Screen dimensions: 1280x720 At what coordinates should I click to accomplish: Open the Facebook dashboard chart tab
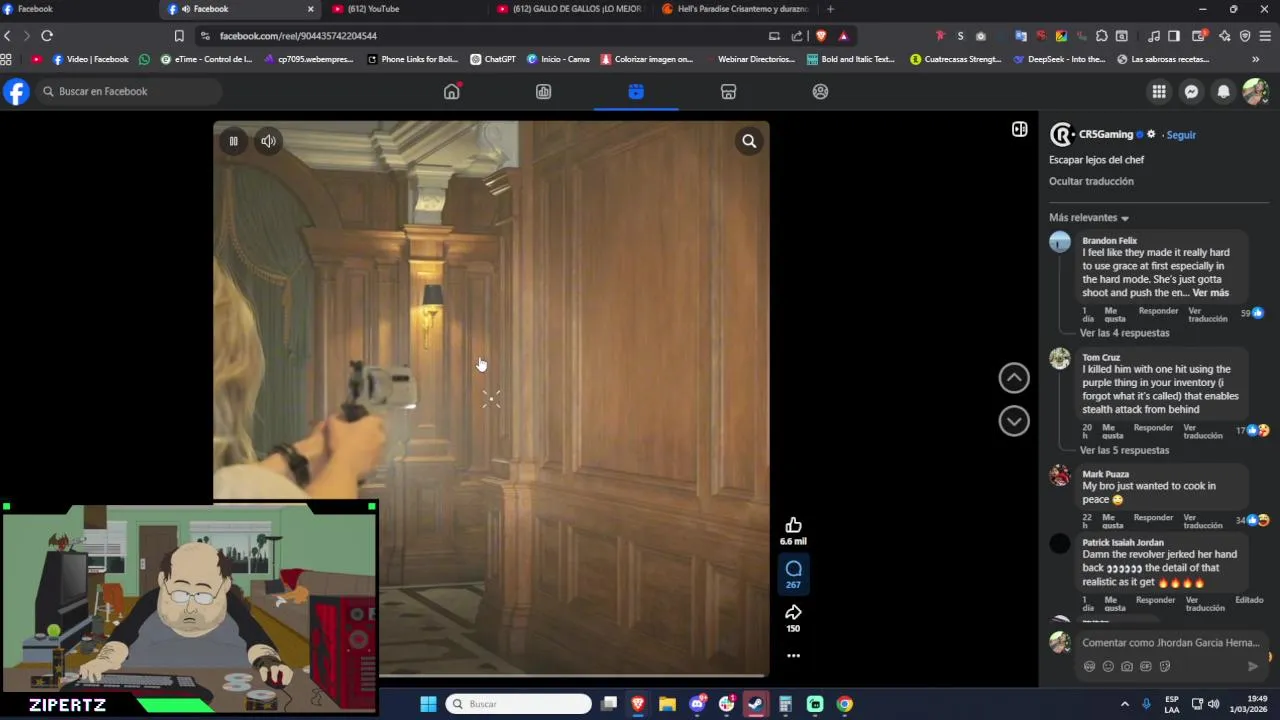(x=544, y=91)
